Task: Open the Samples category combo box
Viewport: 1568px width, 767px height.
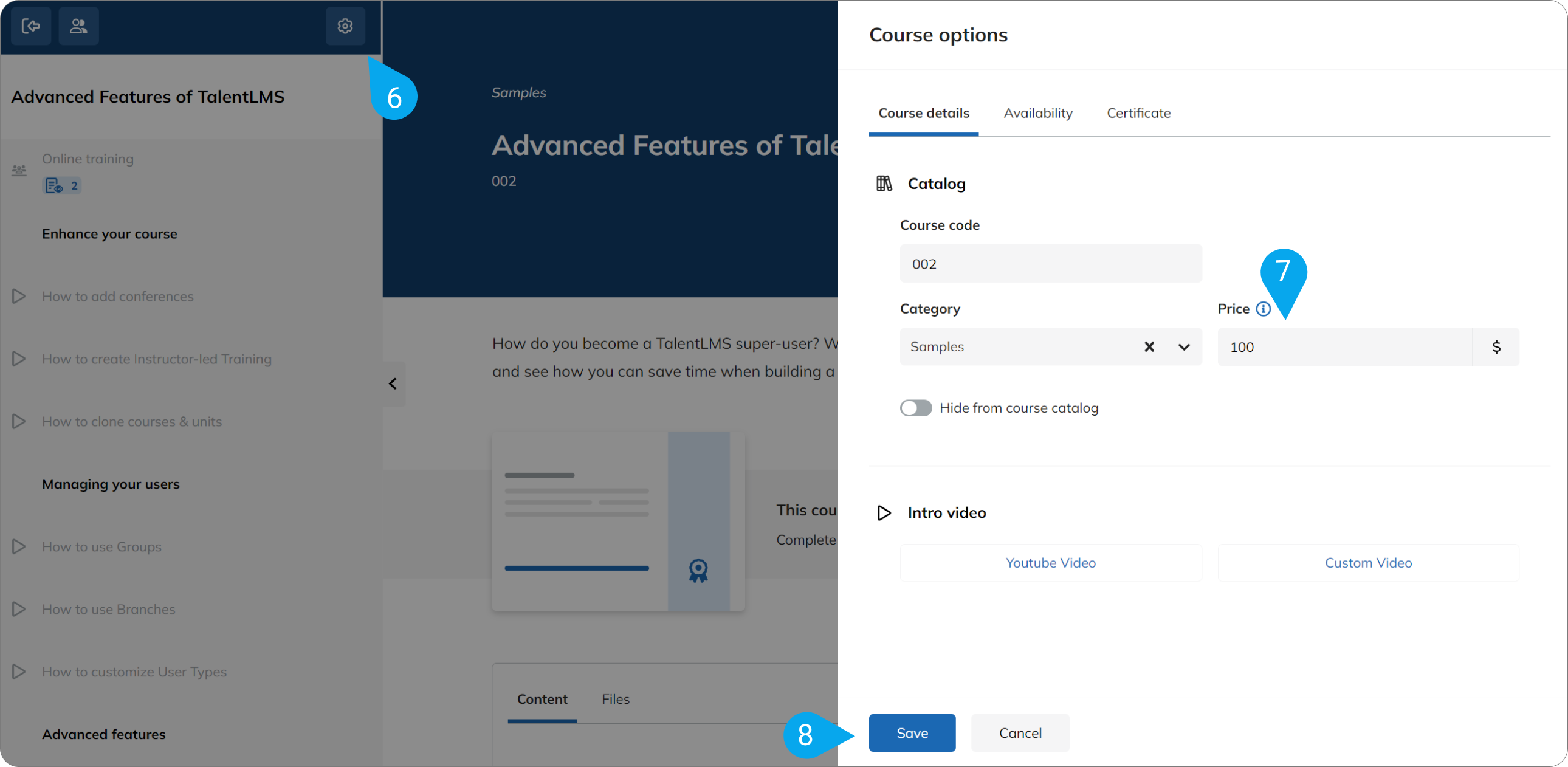Action: click(x=1051, y=346)
